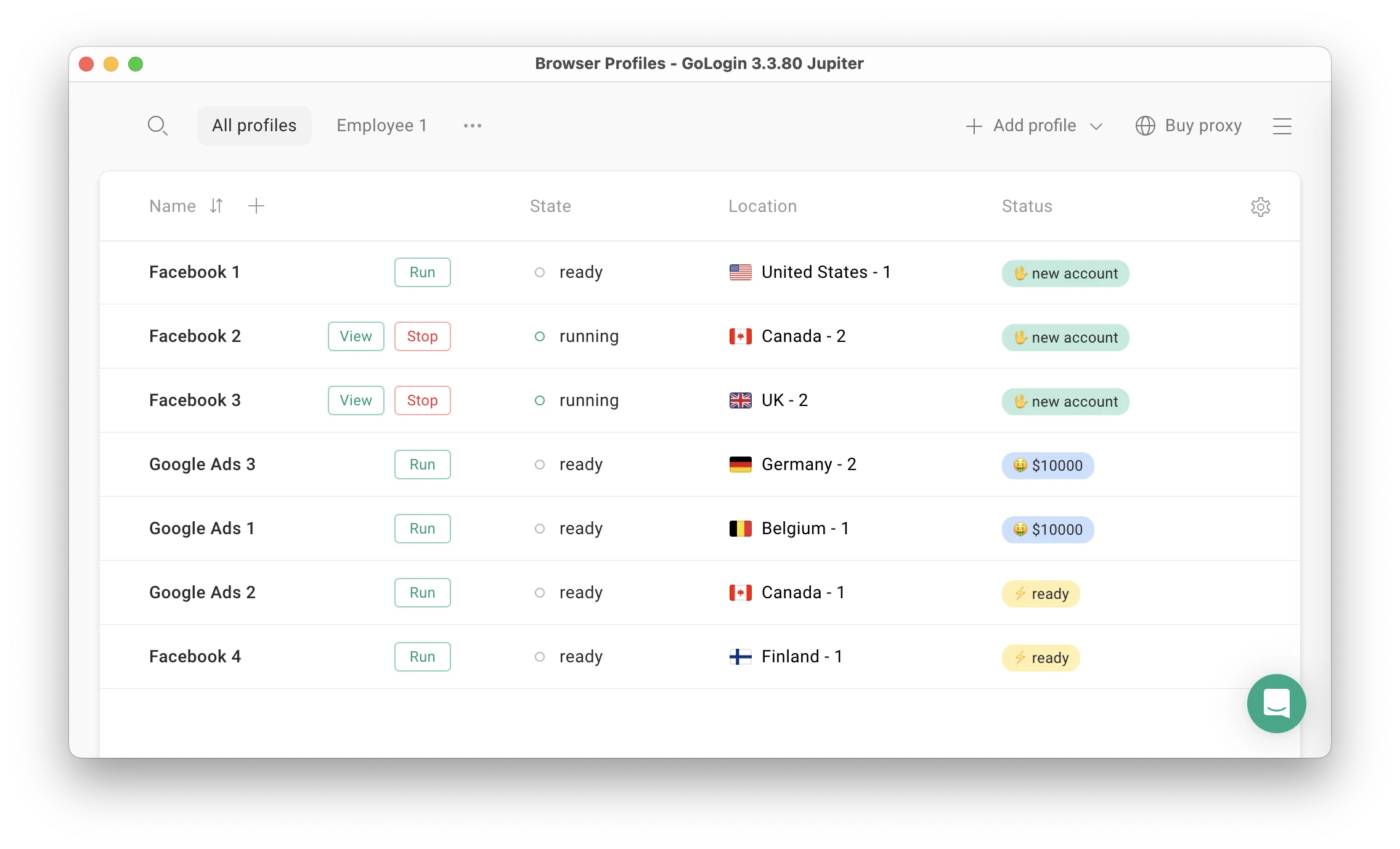Click the search icon to find profiles
This screenshot has height=849, width=1400.
pos(158,126)
